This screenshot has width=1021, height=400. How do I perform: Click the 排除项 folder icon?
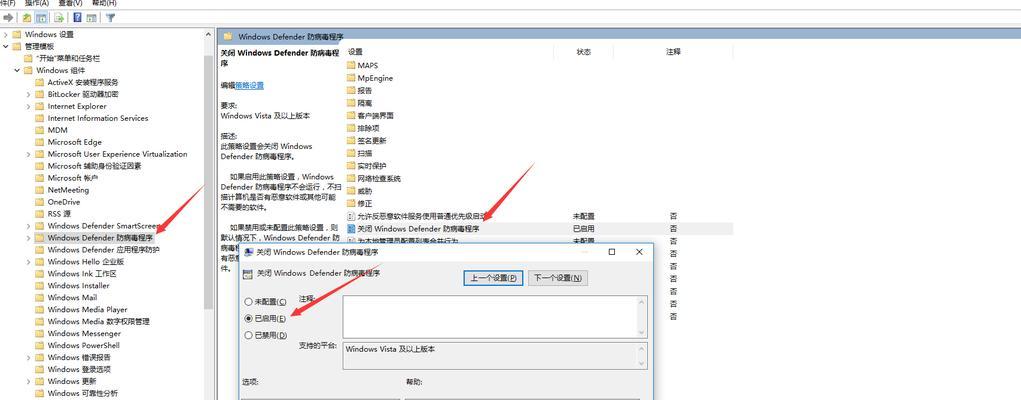click(x=352, y=128)
